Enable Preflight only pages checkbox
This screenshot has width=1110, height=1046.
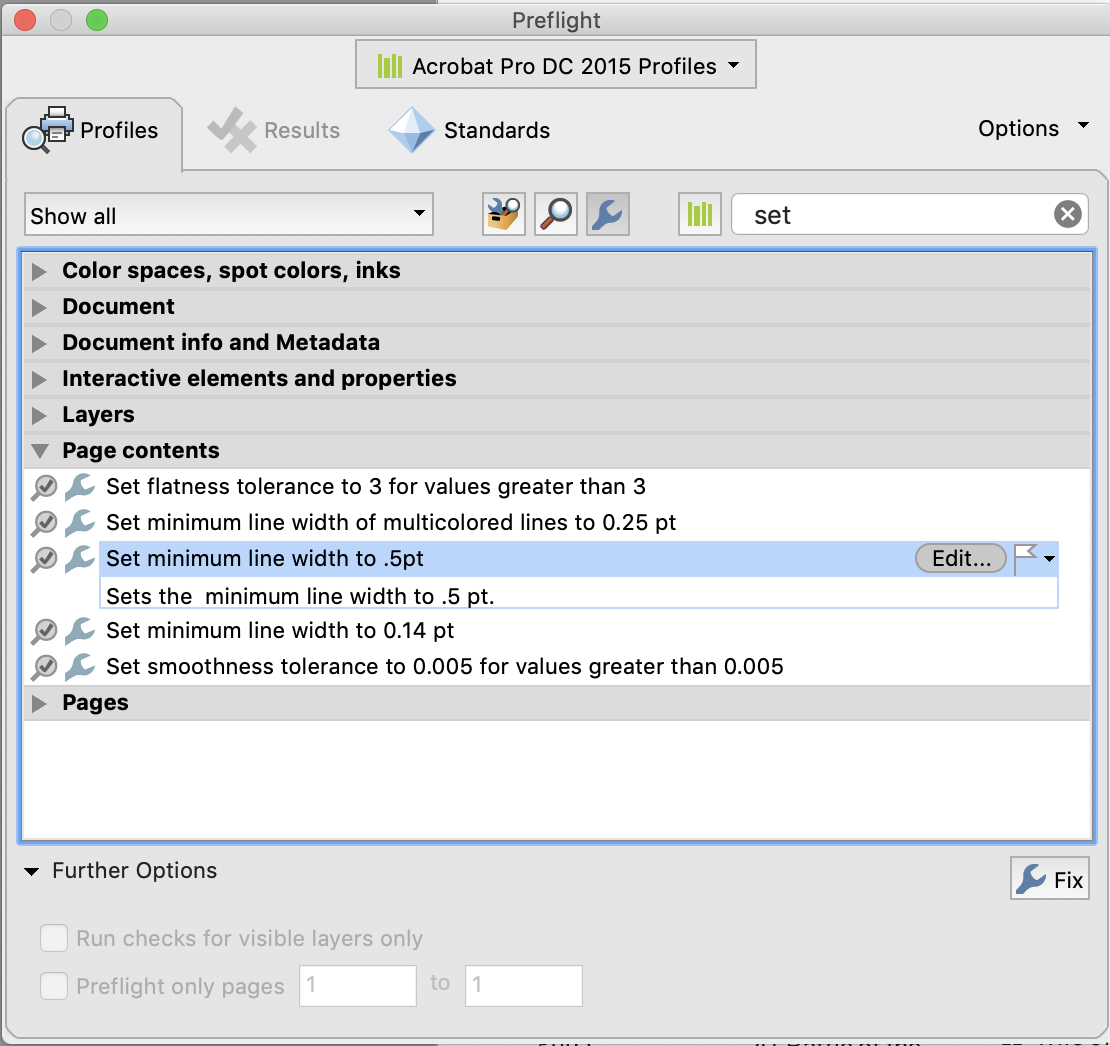[54, 985]
